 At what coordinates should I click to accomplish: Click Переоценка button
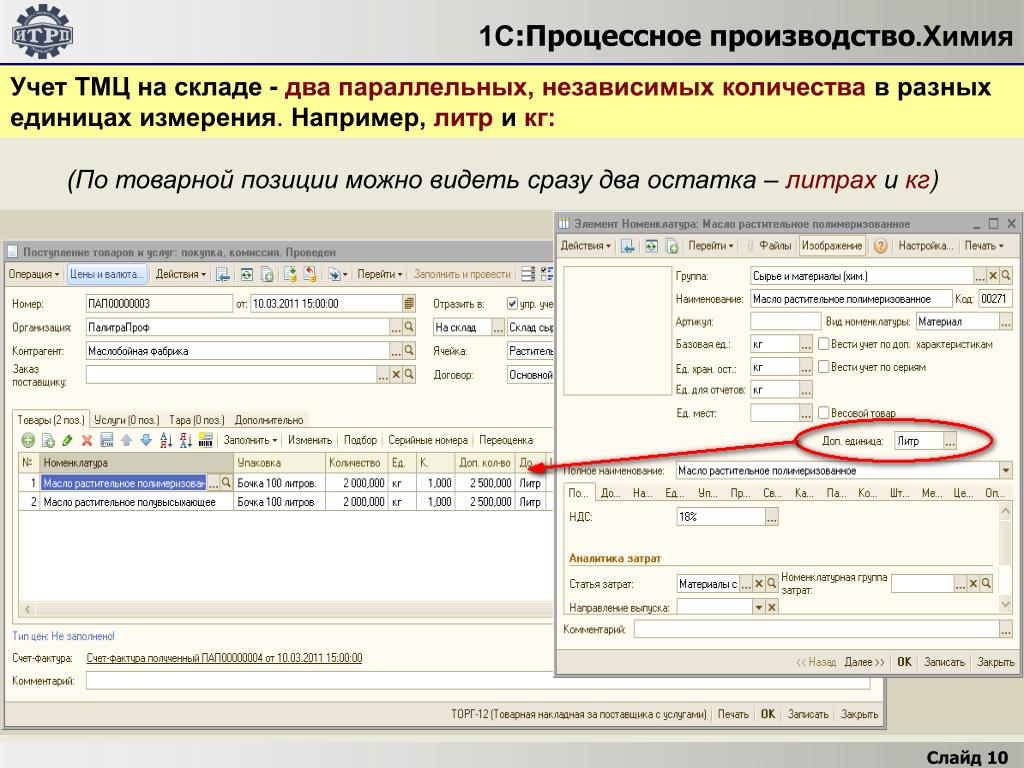coord(506,441)
